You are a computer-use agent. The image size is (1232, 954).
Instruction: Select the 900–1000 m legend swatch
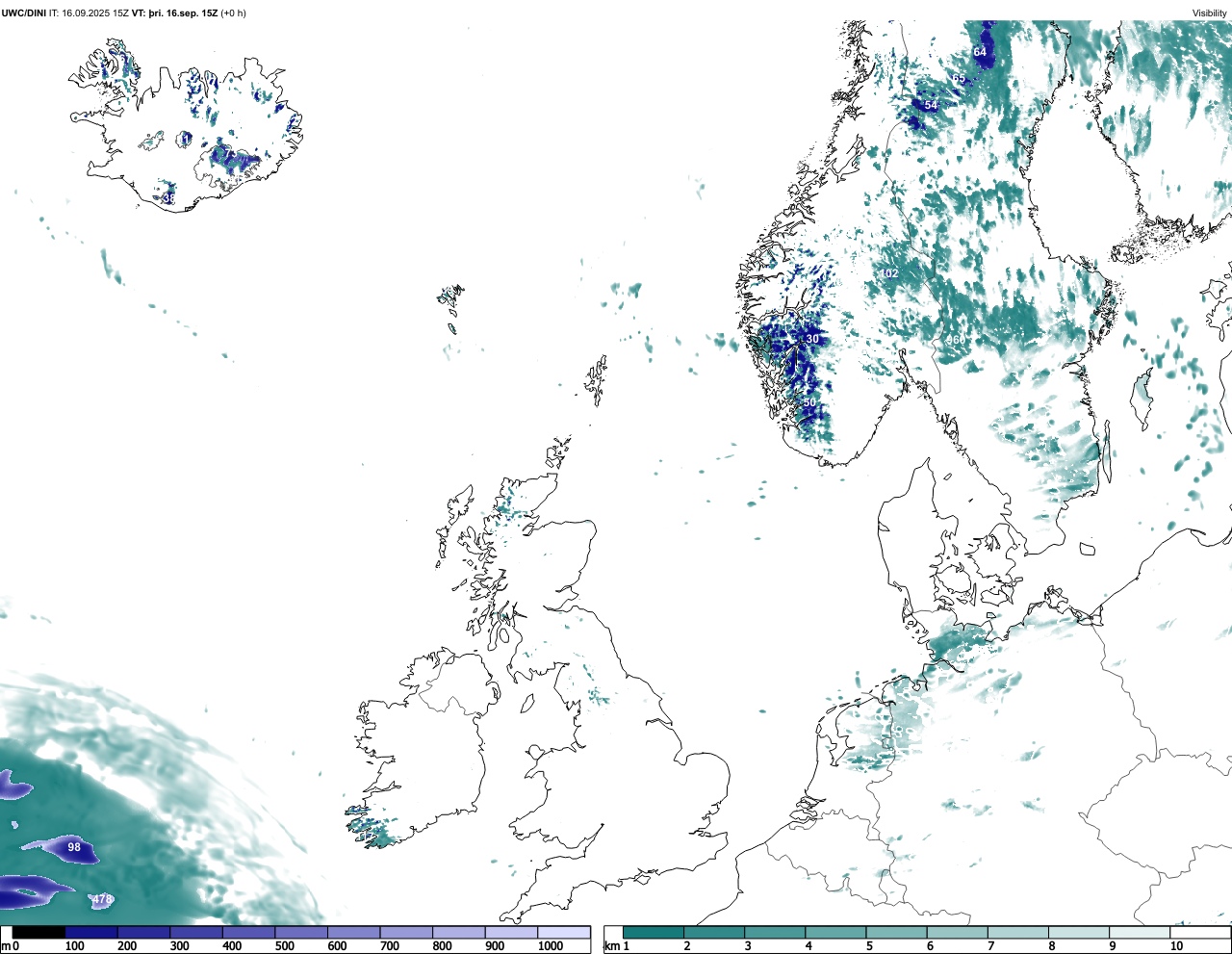pyautogui.click(x=511, y=932)
